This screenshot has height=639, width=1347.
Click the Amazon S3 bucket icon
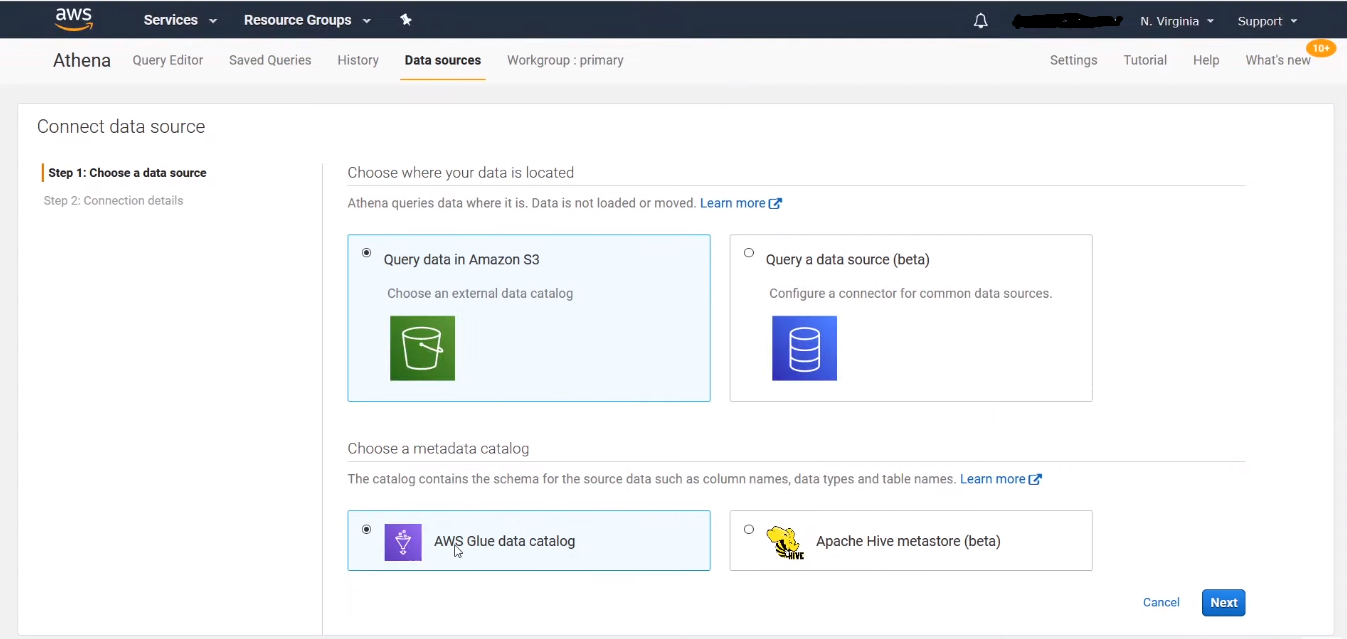point(421,349)
